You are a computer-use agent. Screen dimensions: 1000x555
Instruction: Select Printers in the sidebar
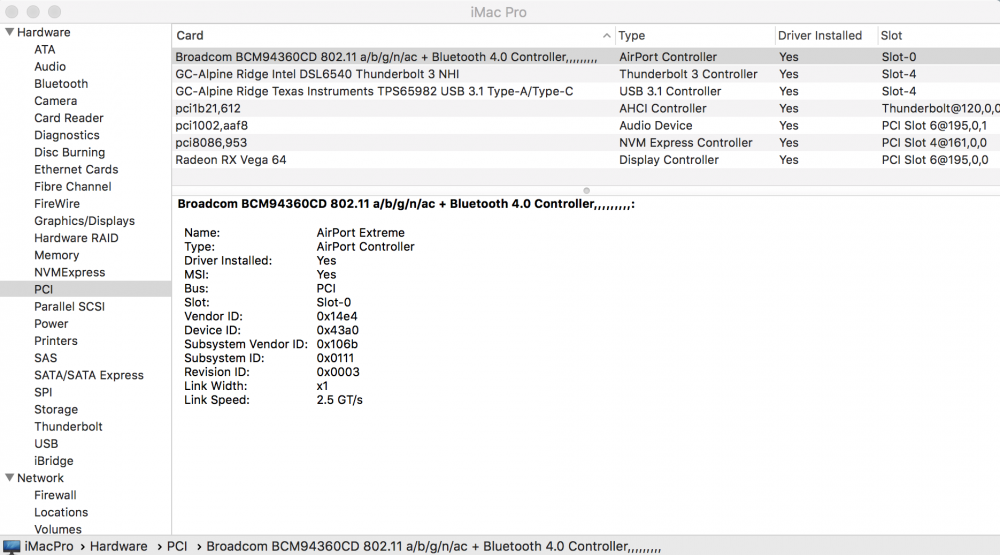click(x=56, y=341)
